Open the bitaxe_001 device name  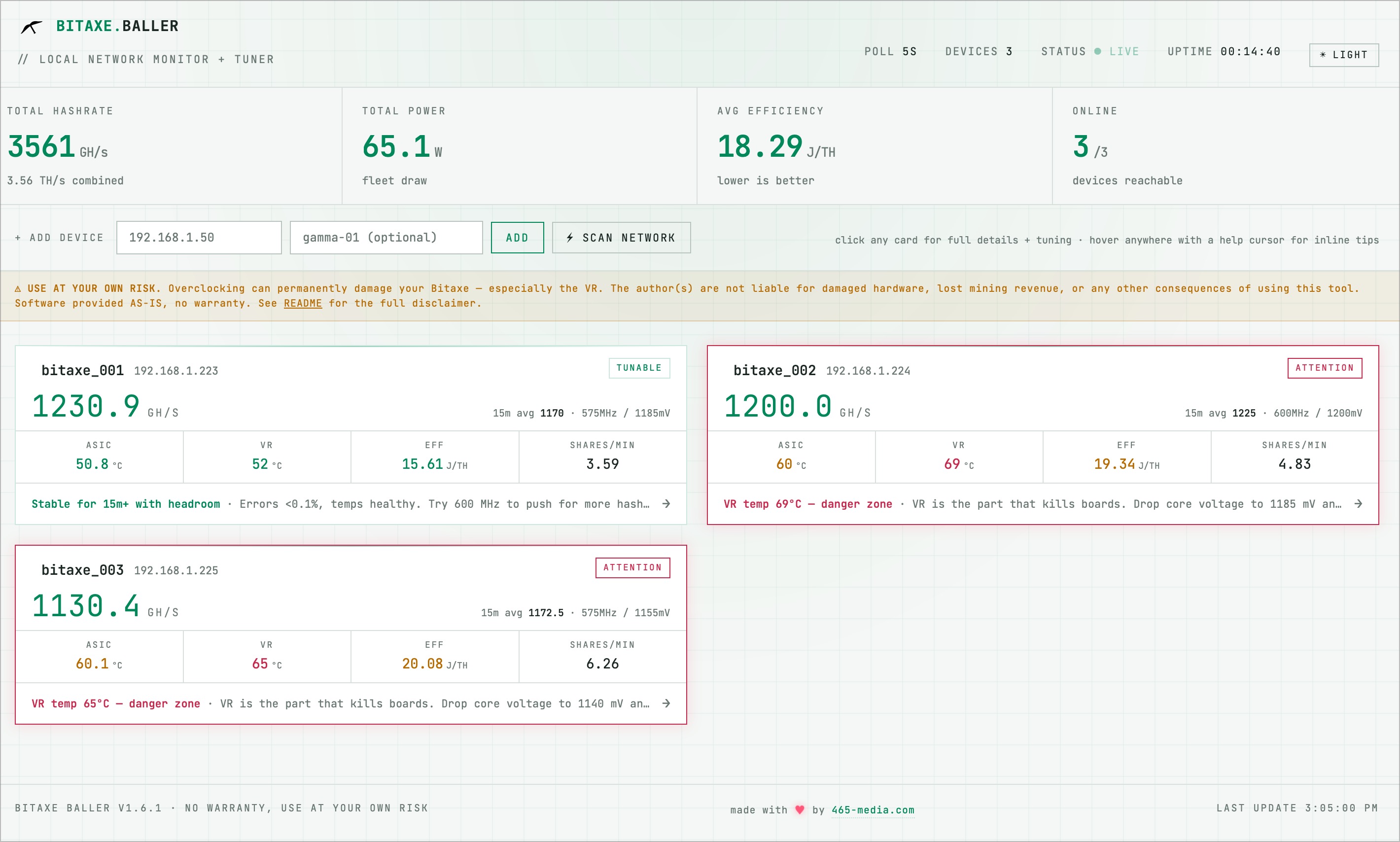pos(83,371)
